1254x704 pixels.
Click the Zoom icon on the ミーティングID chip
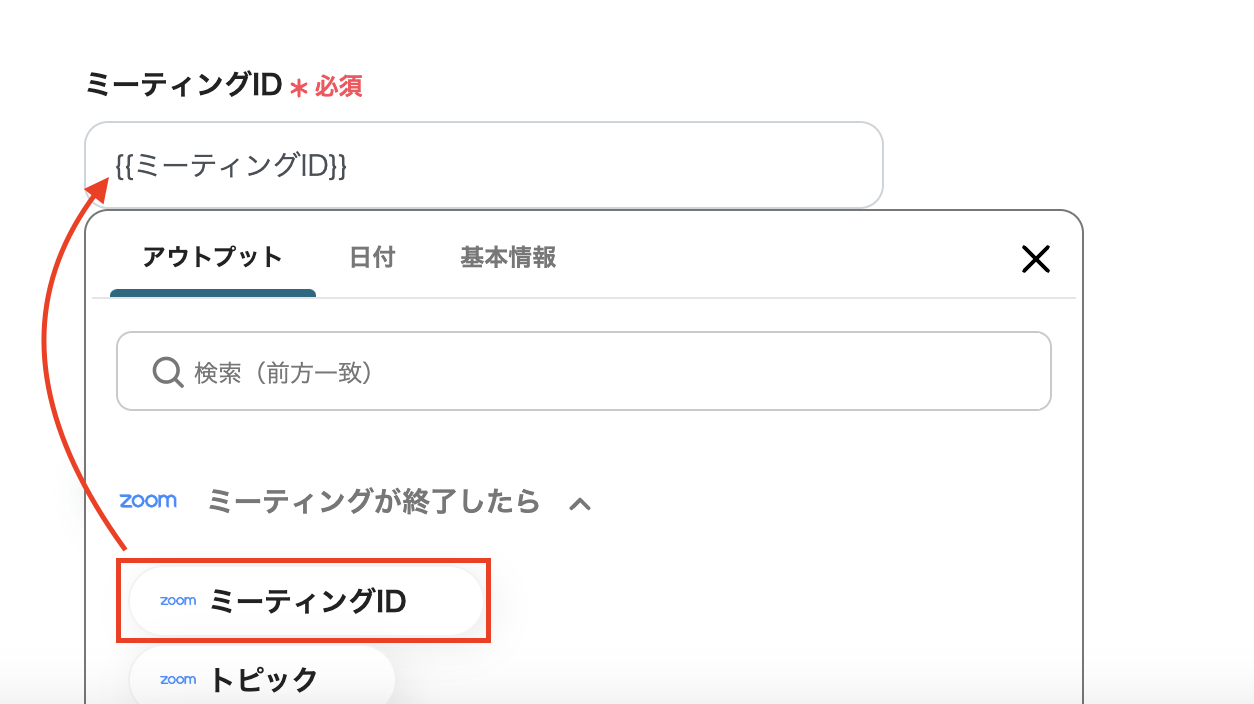click(x=178, y=601)
